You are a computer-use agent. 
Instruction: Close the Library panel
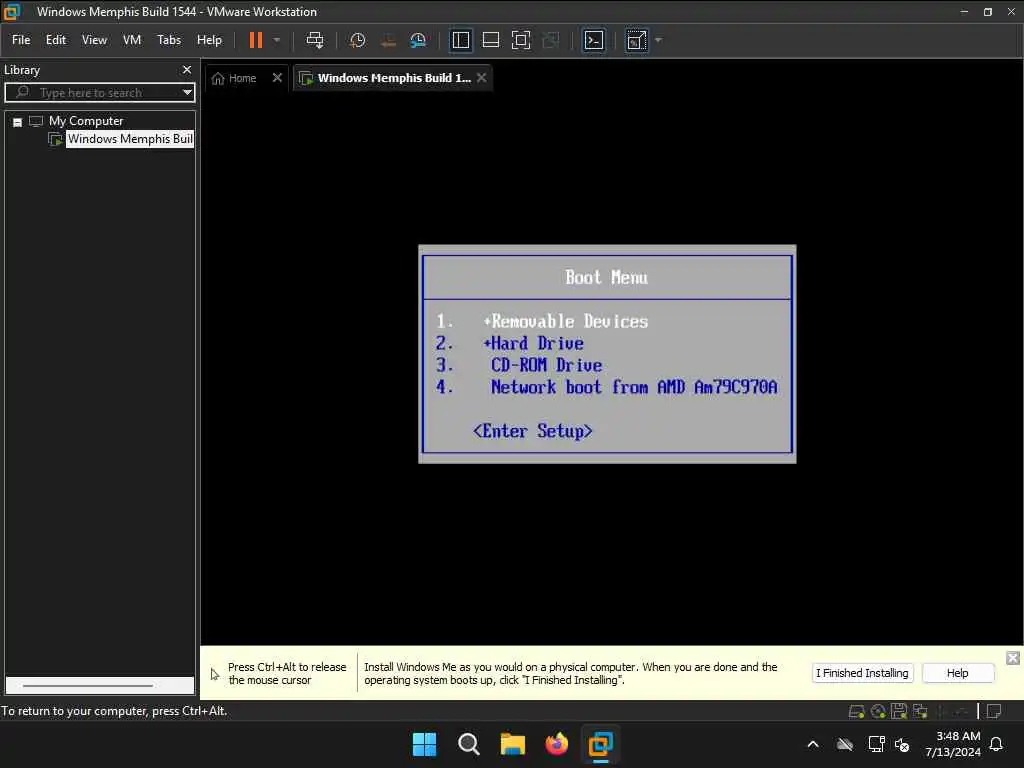(187, 69)
